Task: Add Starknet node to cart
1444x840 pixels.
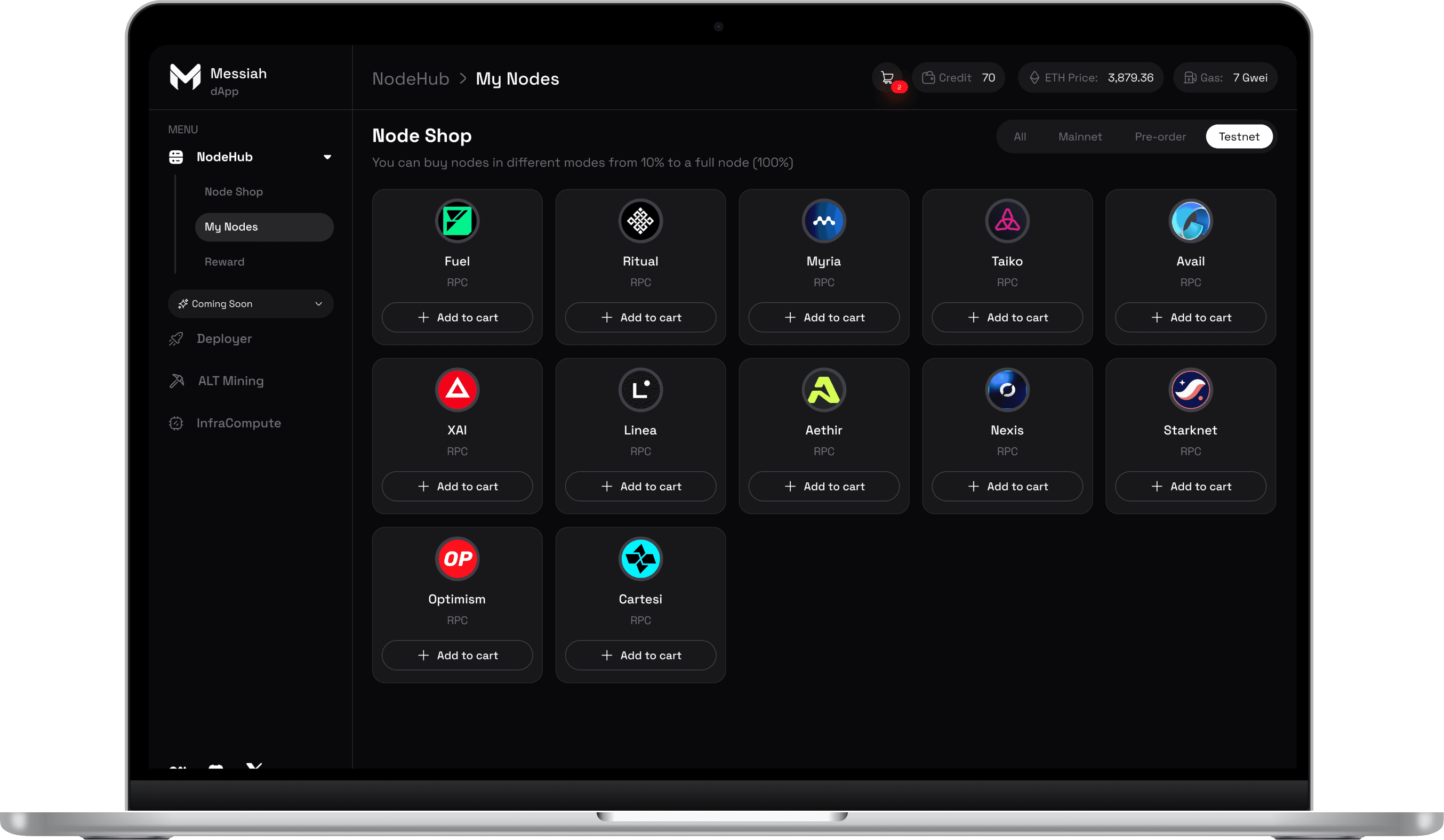Action: [x=1190, y=486]
